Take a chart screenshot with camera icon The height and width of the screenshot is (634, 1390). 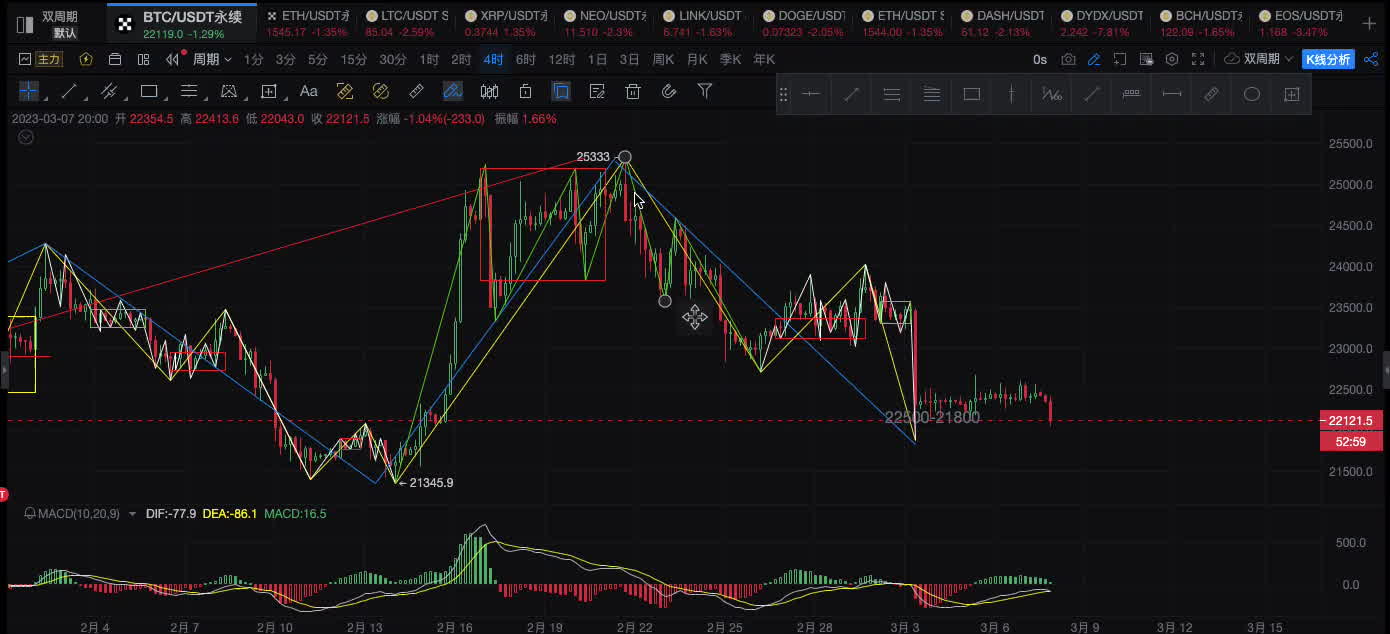[x=1069, y=60]
